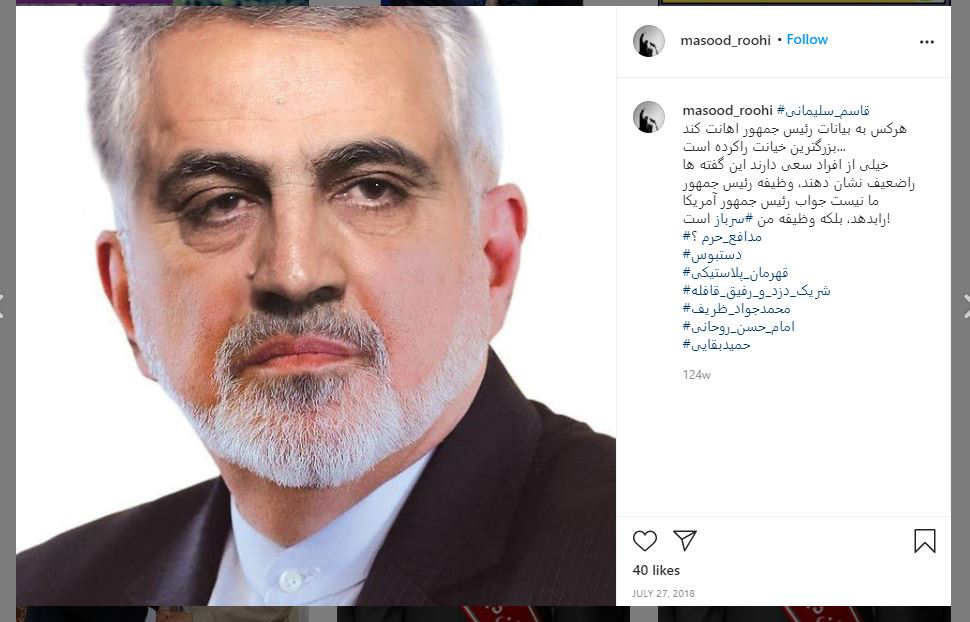Like the post with heart icon
The width and height of the screenshot is (970, 622).
[x=645, y=541]
